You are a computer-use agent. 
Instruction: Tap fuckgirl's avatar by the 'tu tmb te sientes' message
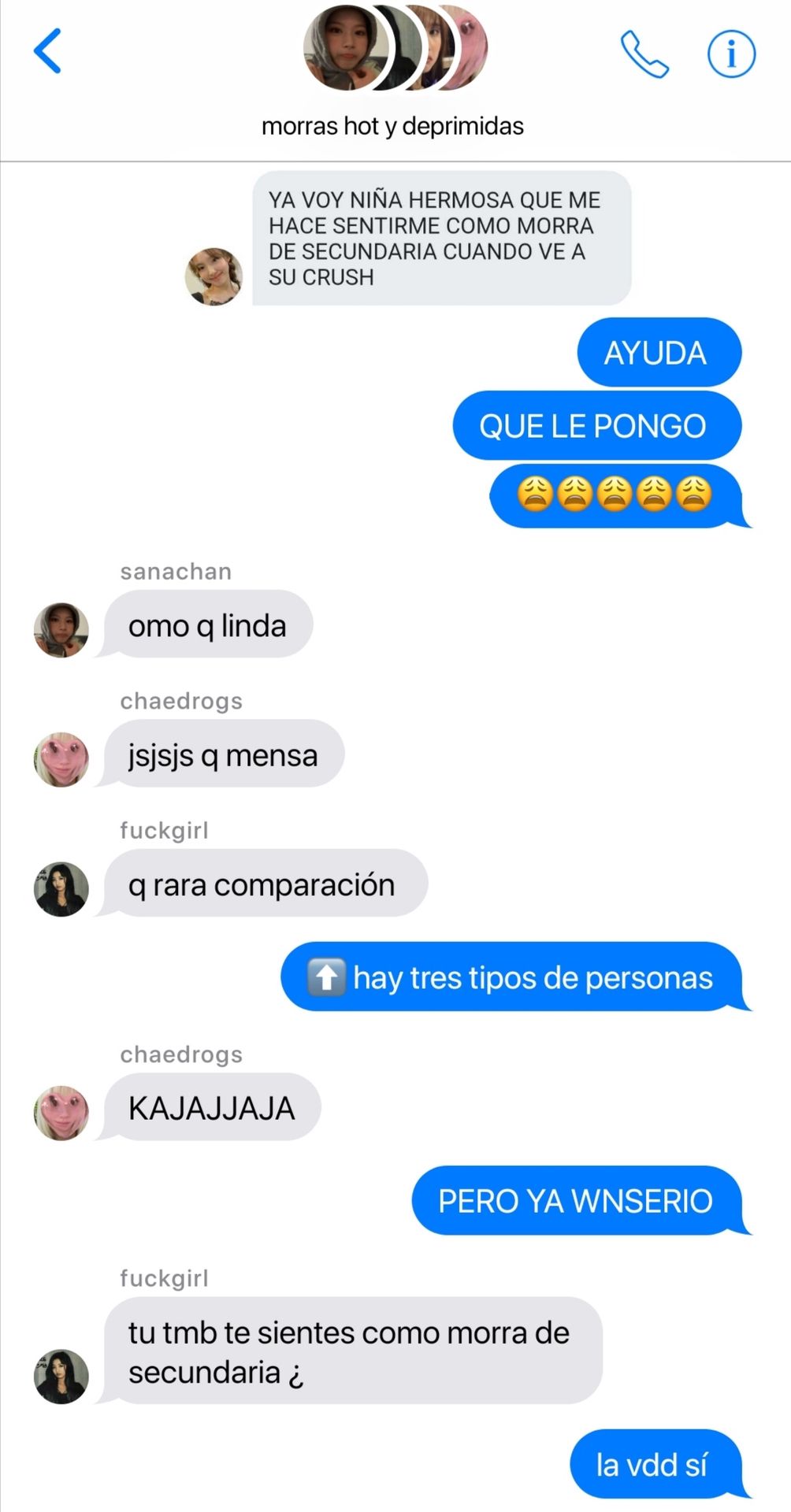click(61, 1376)
